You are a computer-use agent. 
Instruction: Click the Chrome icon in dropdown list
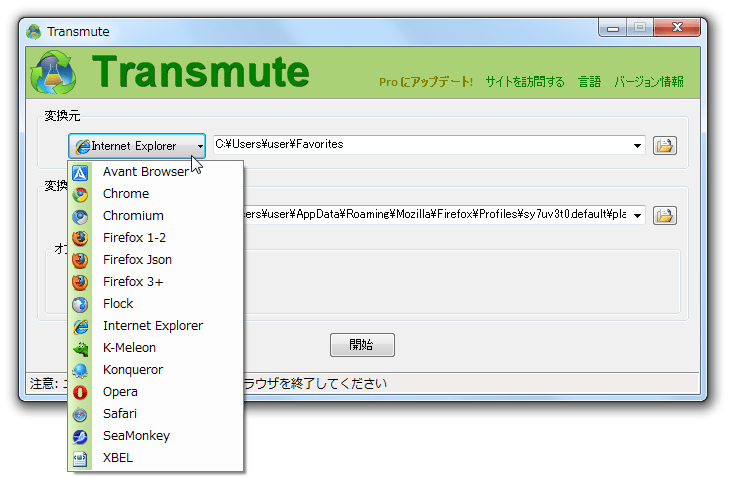click(x=80, y=195)
